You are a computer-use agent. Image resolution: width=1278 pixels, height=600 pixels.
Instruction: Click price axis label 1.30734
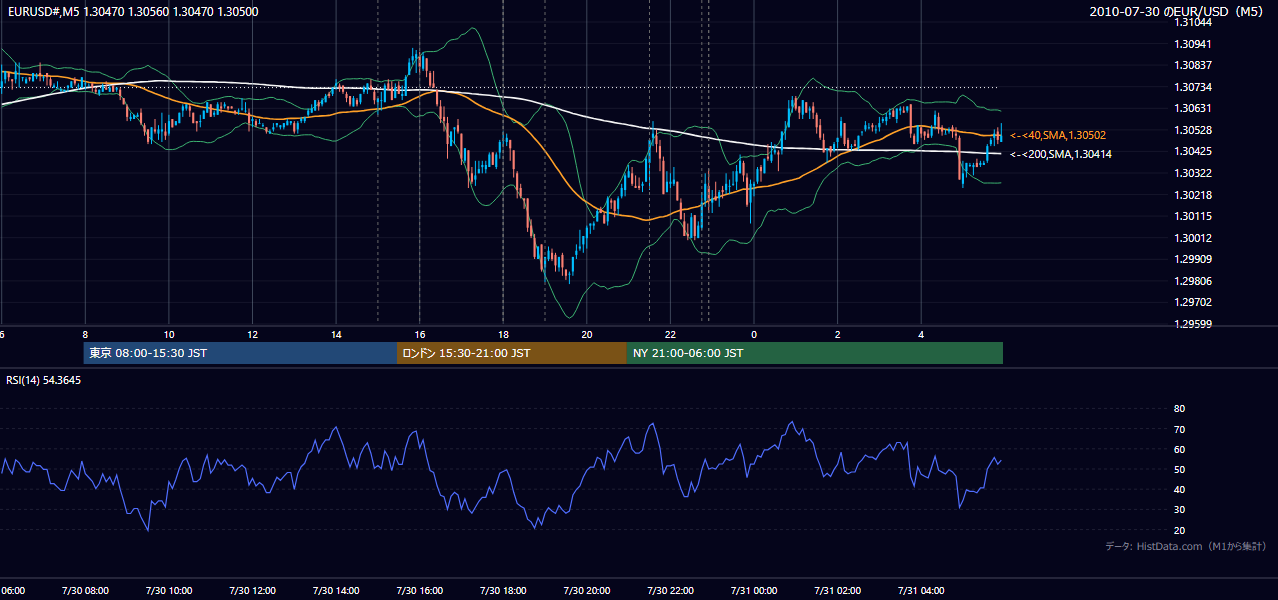1194,87
